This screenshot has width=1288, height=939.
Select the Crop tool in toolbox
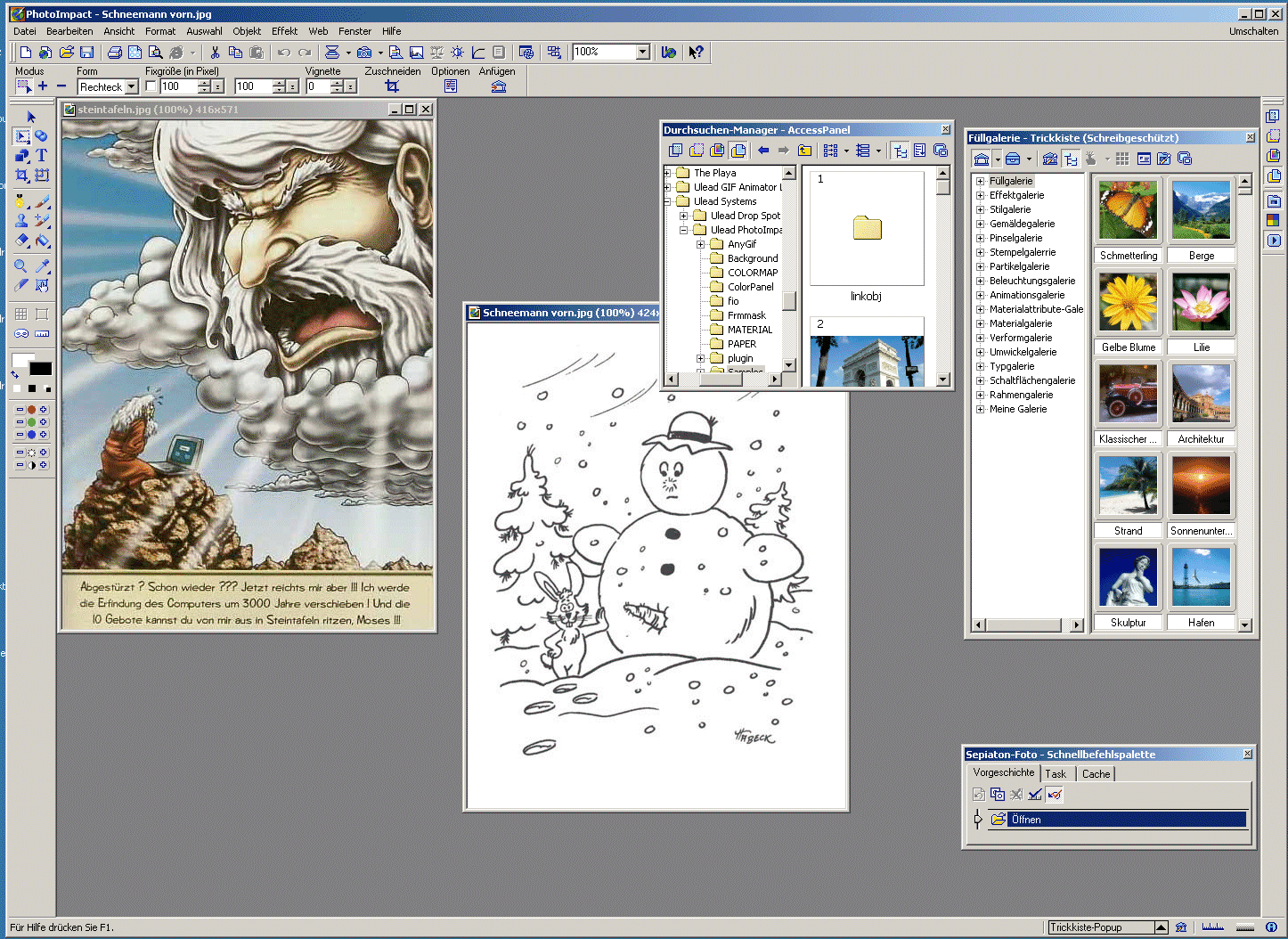pyautogui.click(x=22, y=176)
